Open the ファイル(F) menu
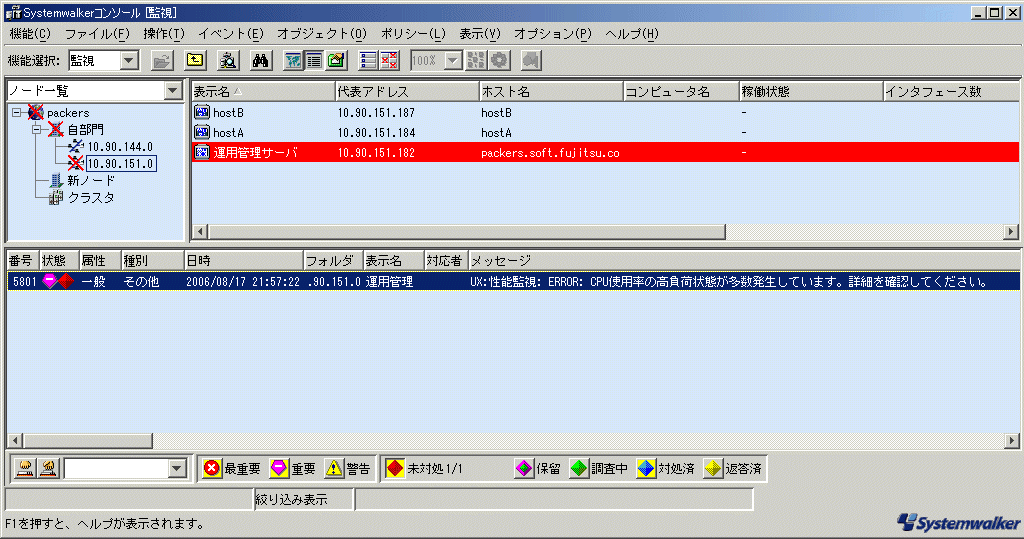The width and height of the screenshot is (1024, 539). [x=97, y=33]
